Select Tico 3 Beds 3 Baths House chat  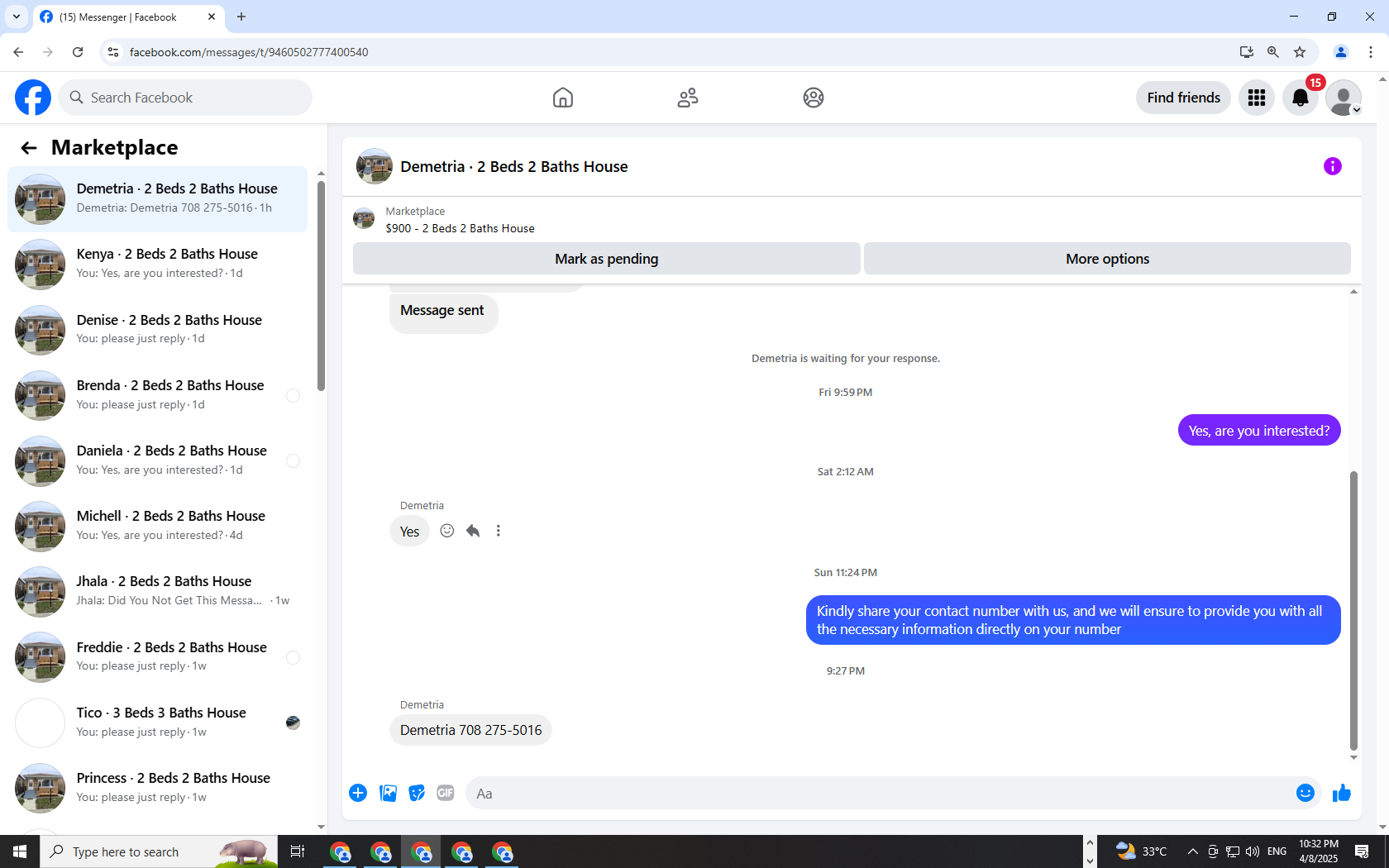[x=157, y=723]
